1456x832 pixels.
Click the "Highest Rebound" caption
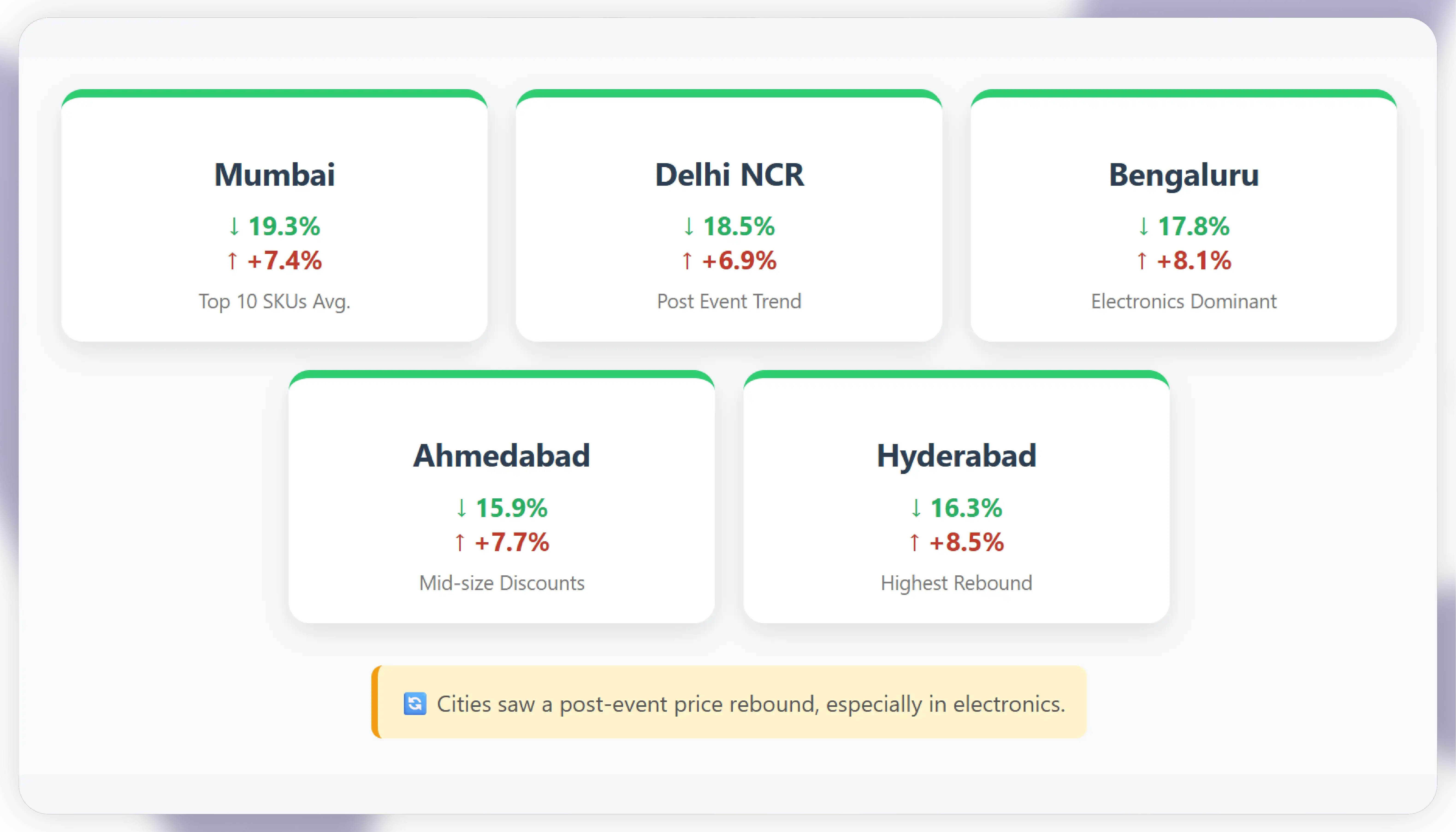(956, 583)
